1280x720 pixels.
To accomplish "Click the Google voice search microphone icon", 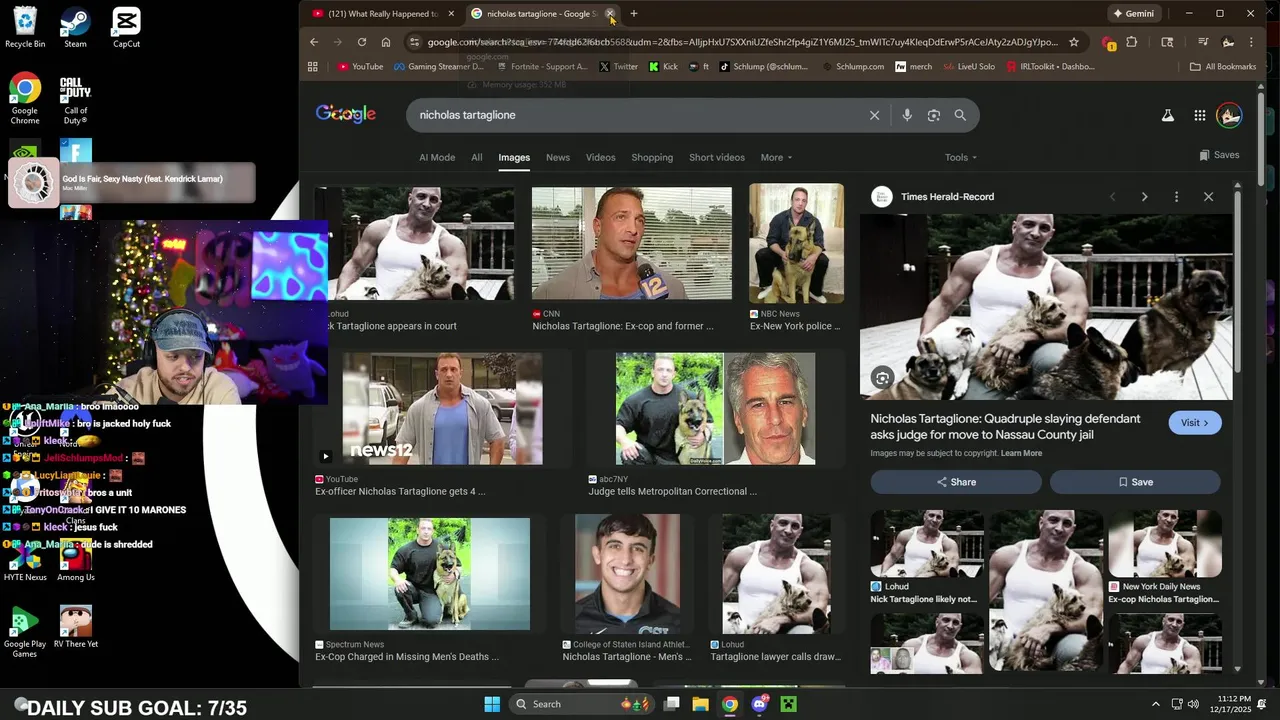I will pyautogui.click(x=907, y=115).
